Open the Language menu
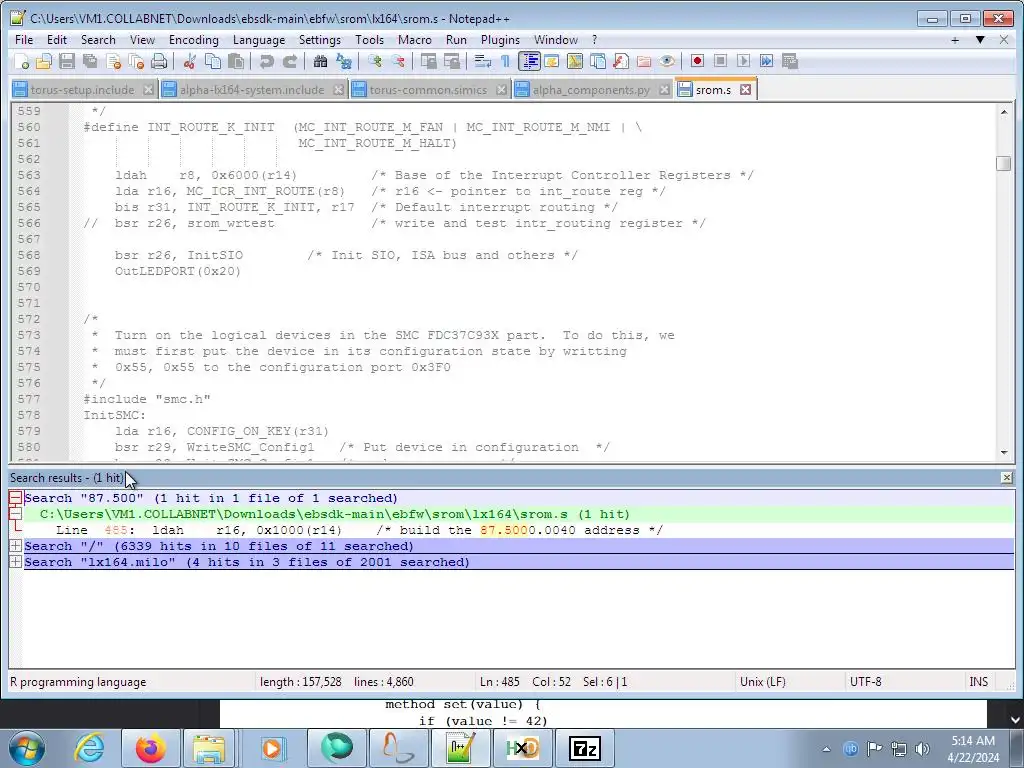 click(259, 40)
